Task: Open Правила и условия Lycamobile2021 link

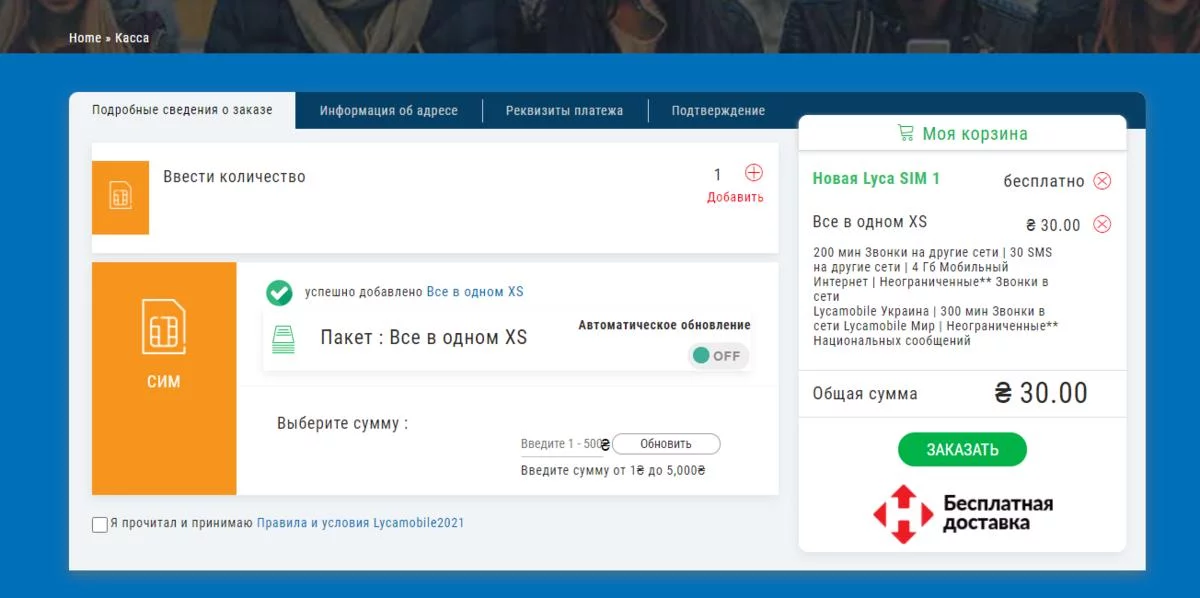Action: 361,523
